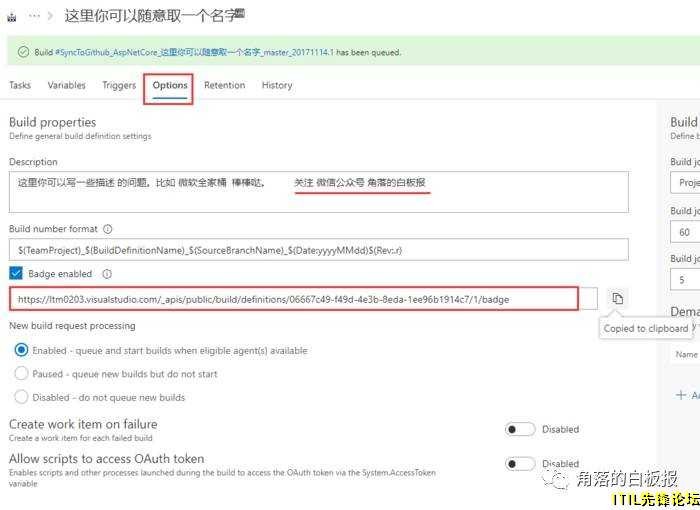The image size is (700, 510).
Task: Toggle Create work item on failure switch
Action: click(520, 429)
